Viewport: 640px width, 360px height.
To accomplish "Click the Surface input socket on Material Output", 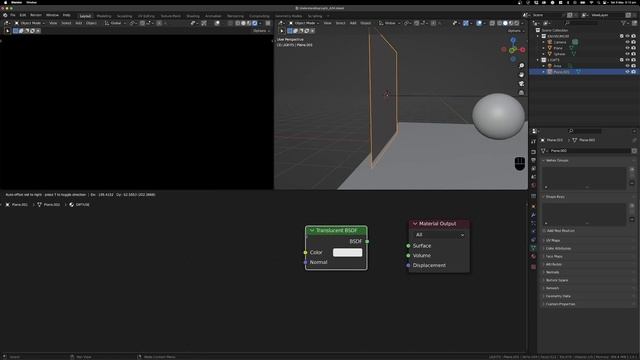I will click(x=408, y=246).
